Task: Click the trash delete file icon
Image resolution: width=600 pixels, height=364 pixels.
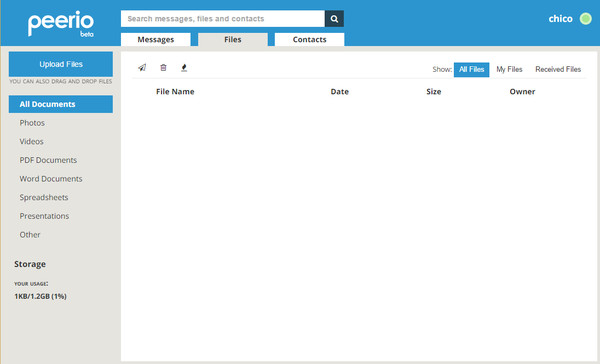Action: (163, 68)
